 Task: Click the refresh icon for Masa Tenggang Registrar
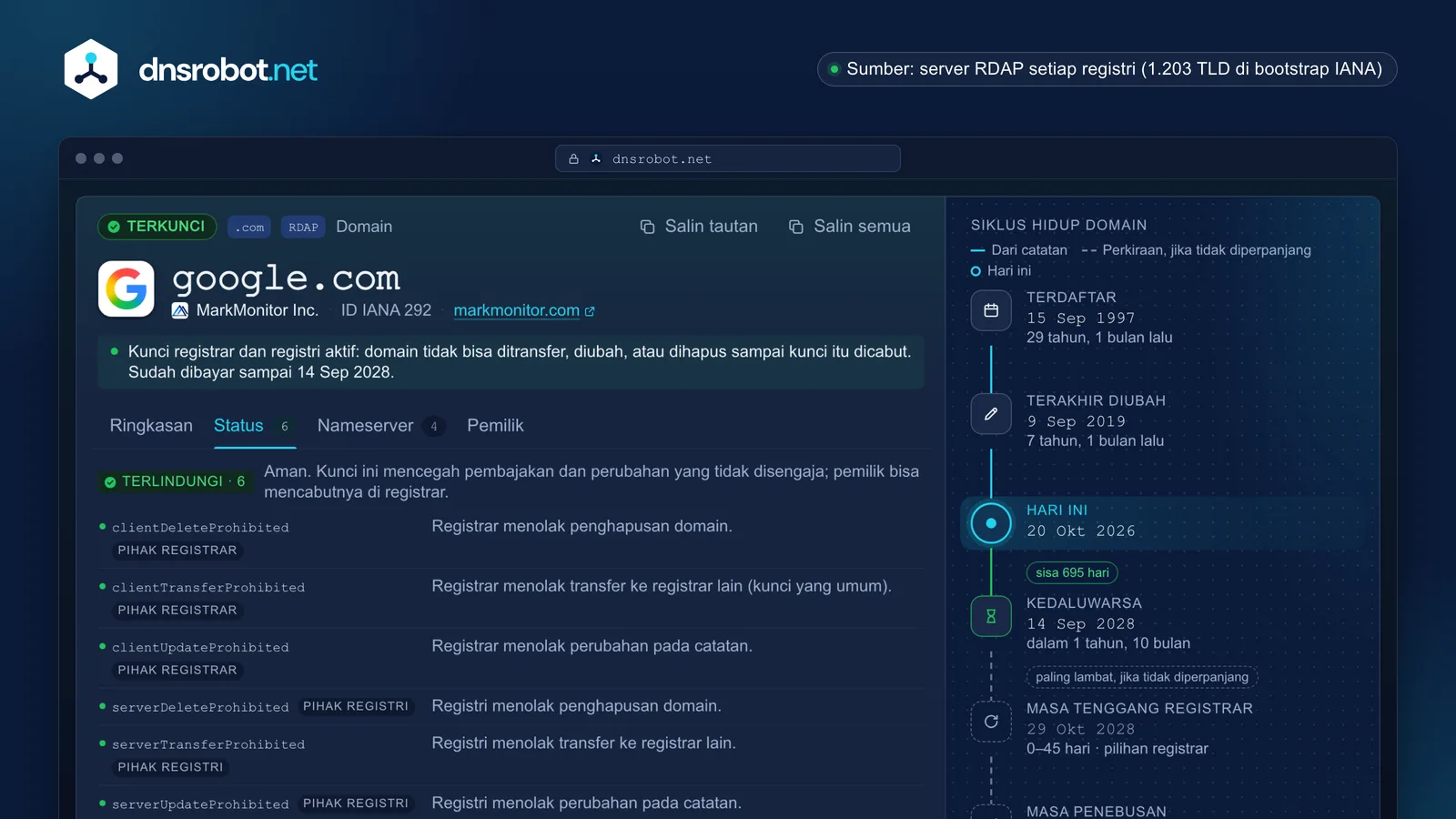pos(991,722)
